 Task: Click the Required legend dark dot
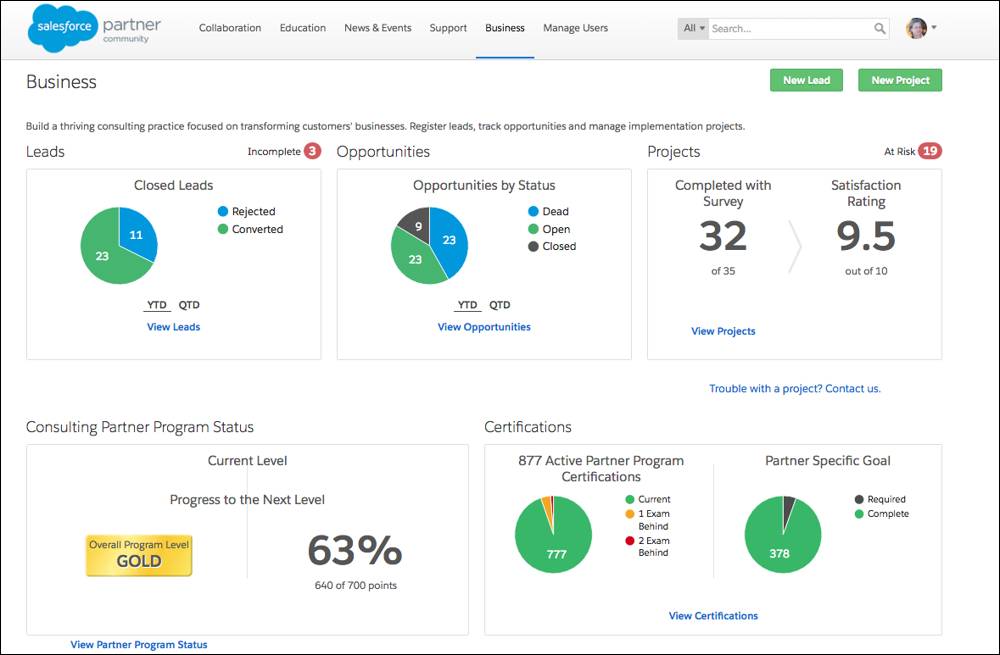tap(859, 499)
